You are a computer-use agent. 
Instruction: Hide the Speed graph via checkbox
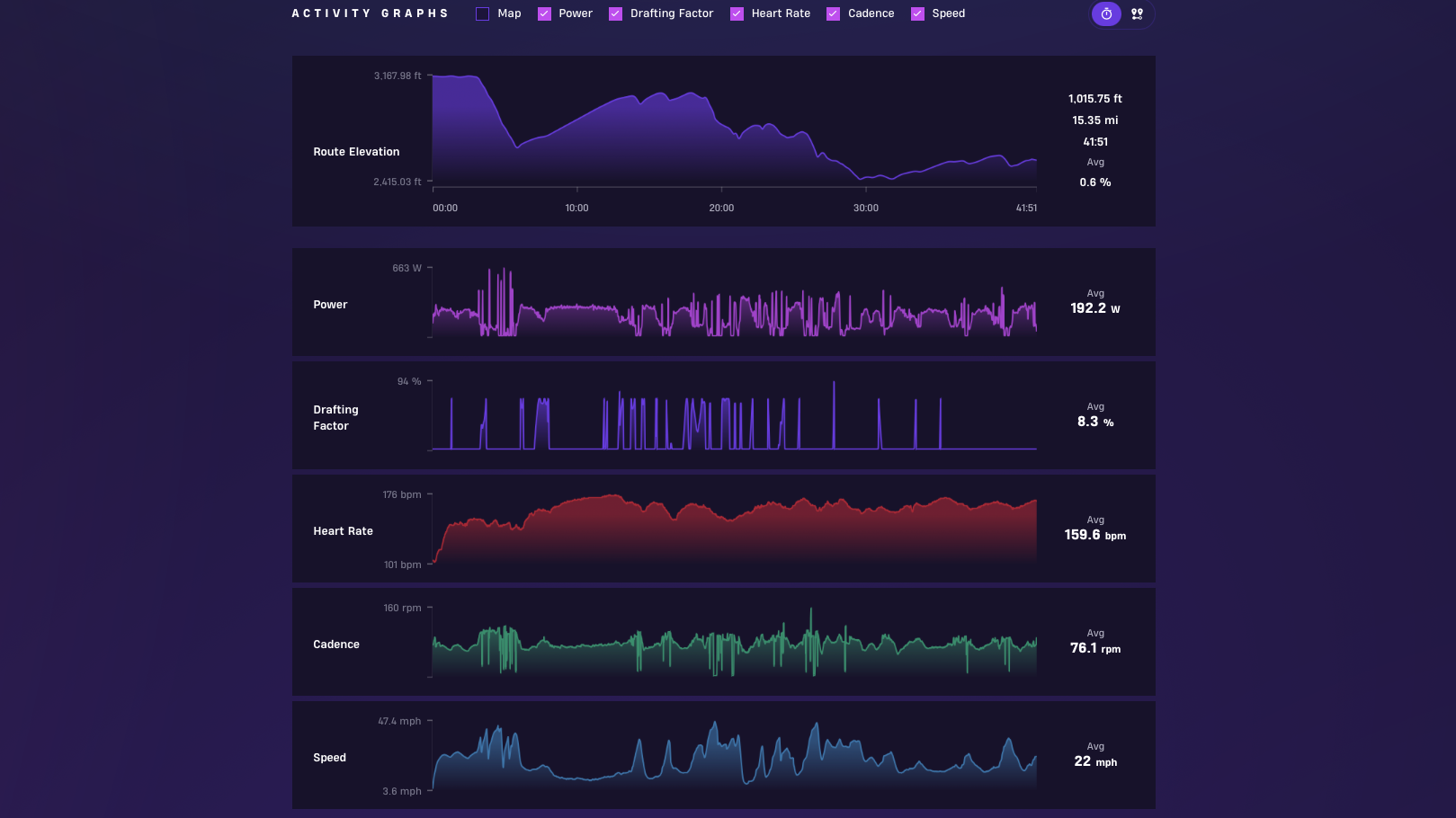click(x=917, y=13)
